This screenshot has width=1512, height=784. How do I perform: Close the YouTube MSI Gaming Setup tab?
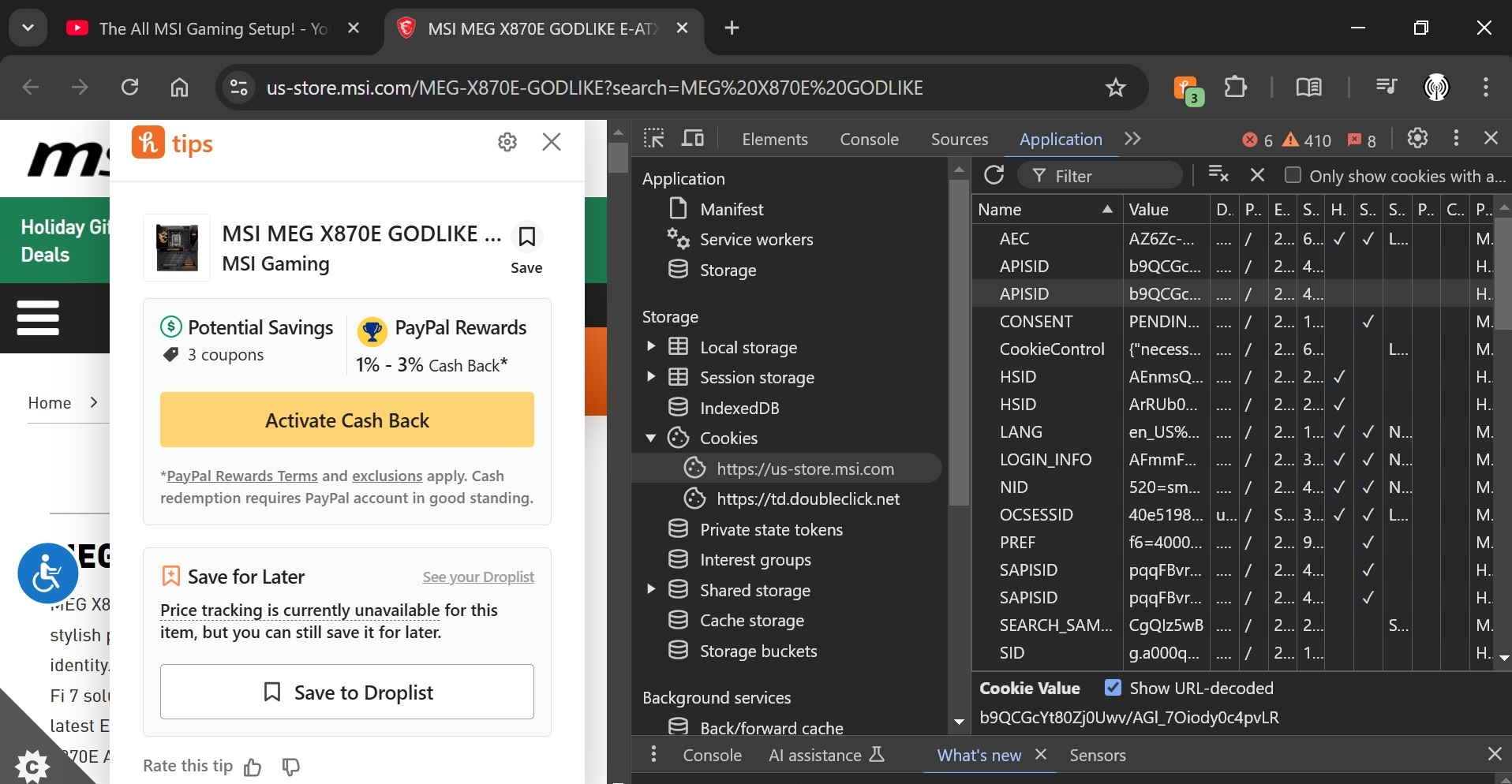click(354, 28)
